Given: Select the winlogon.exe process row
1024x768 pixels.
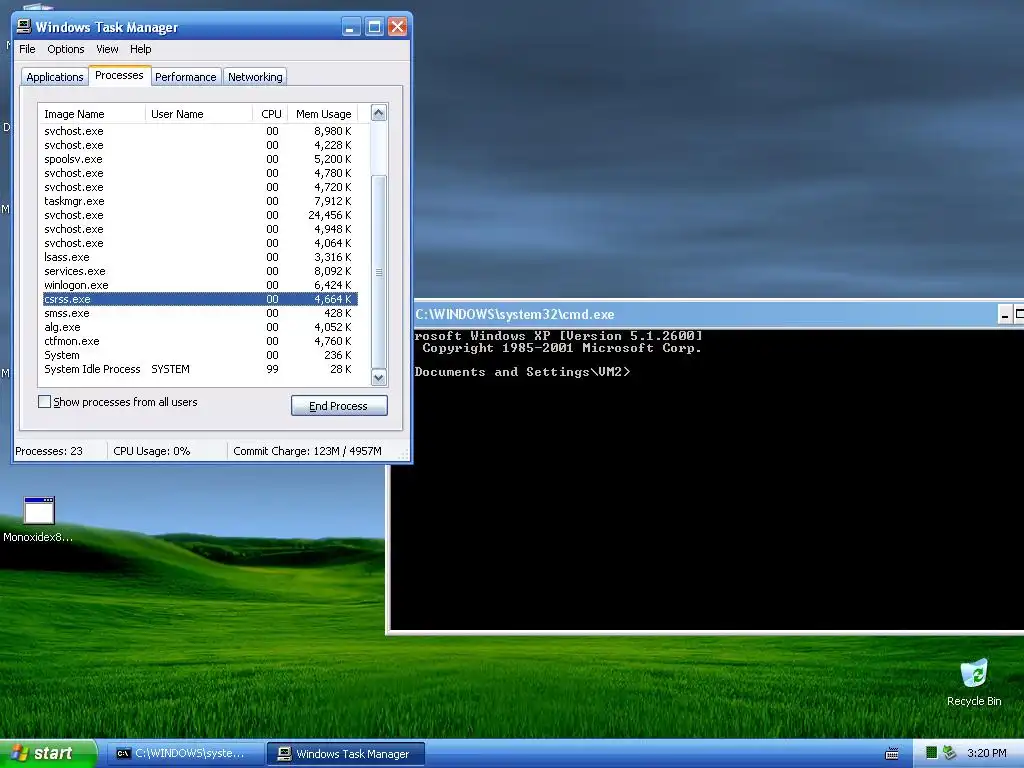Looking at the screenshot, I should pyautogui.click(x=200, y=285).
